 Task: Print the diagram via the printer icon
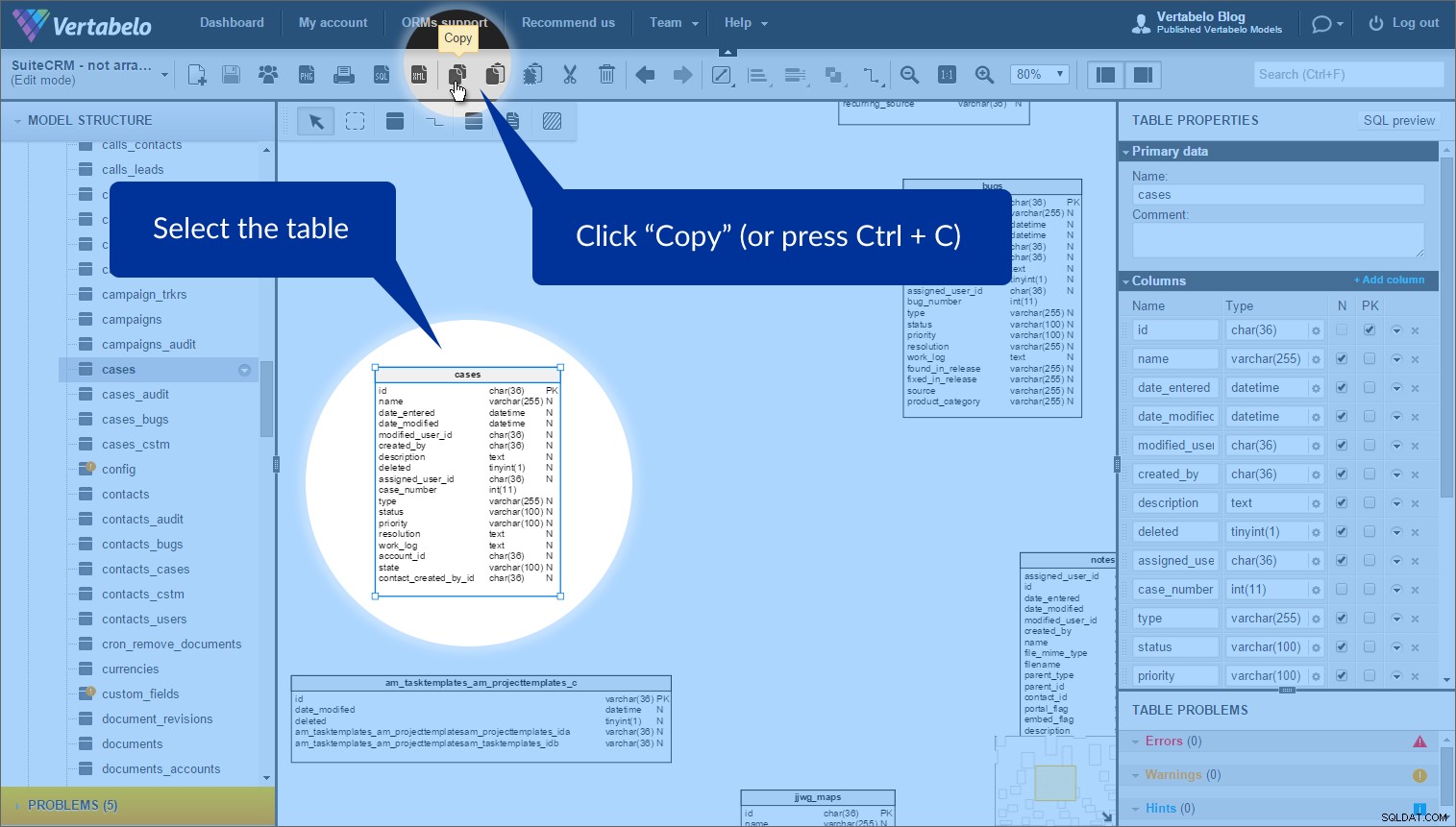click(343, 75)
